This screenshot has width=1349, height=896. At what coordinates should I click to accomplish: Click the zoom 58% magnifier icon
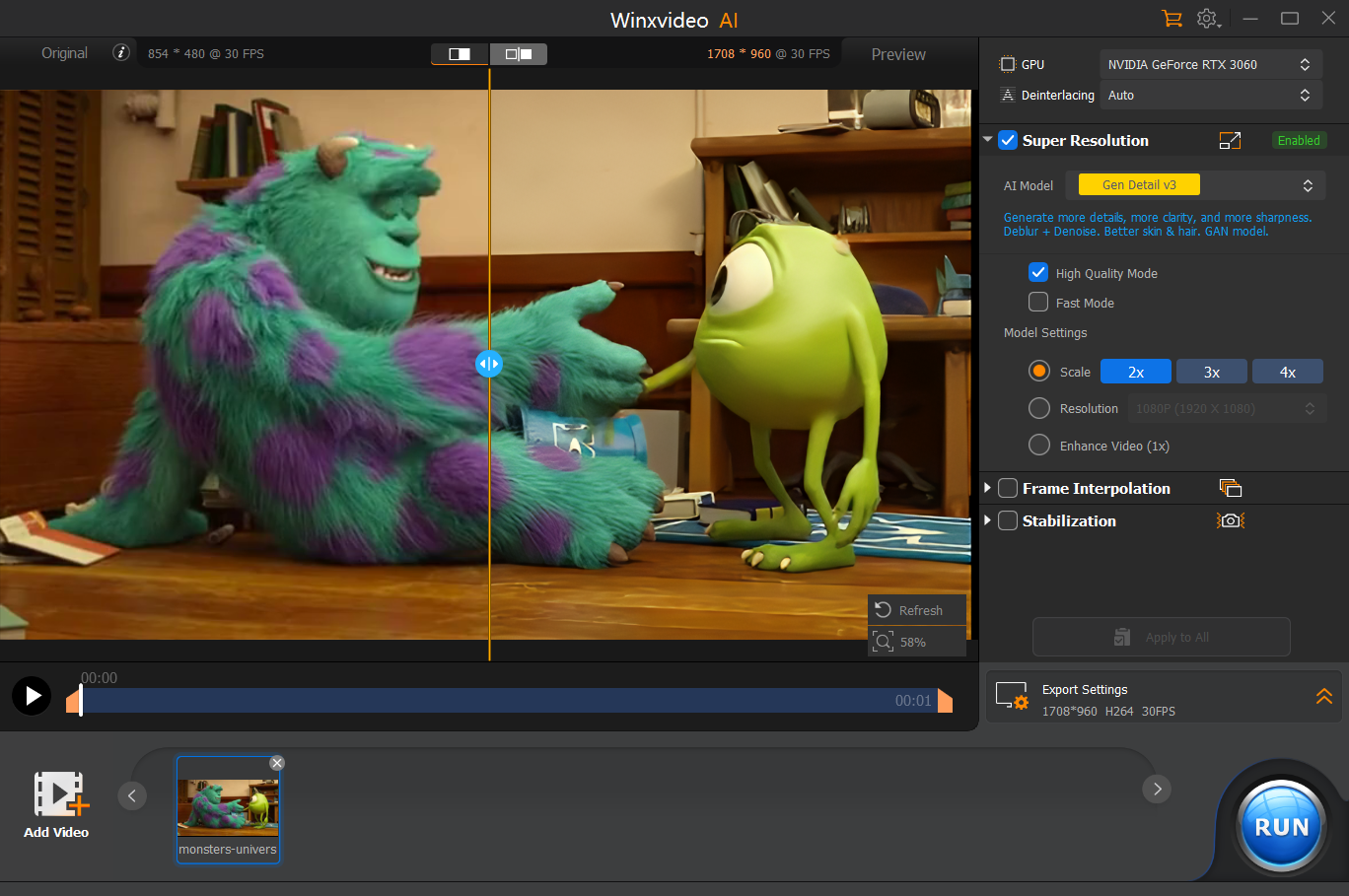(883, 642)
